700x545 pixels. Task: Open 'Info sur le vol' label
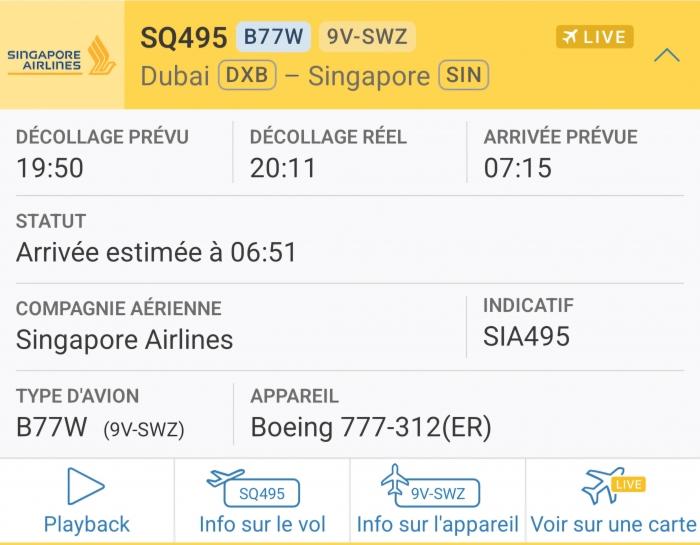click(x=262, y=524)
